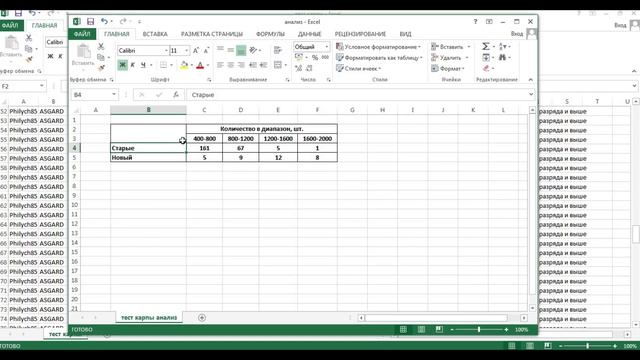The height and width of the screenshot is (360, 640).
Task: Click the cell containing 161
Action: 204,148
